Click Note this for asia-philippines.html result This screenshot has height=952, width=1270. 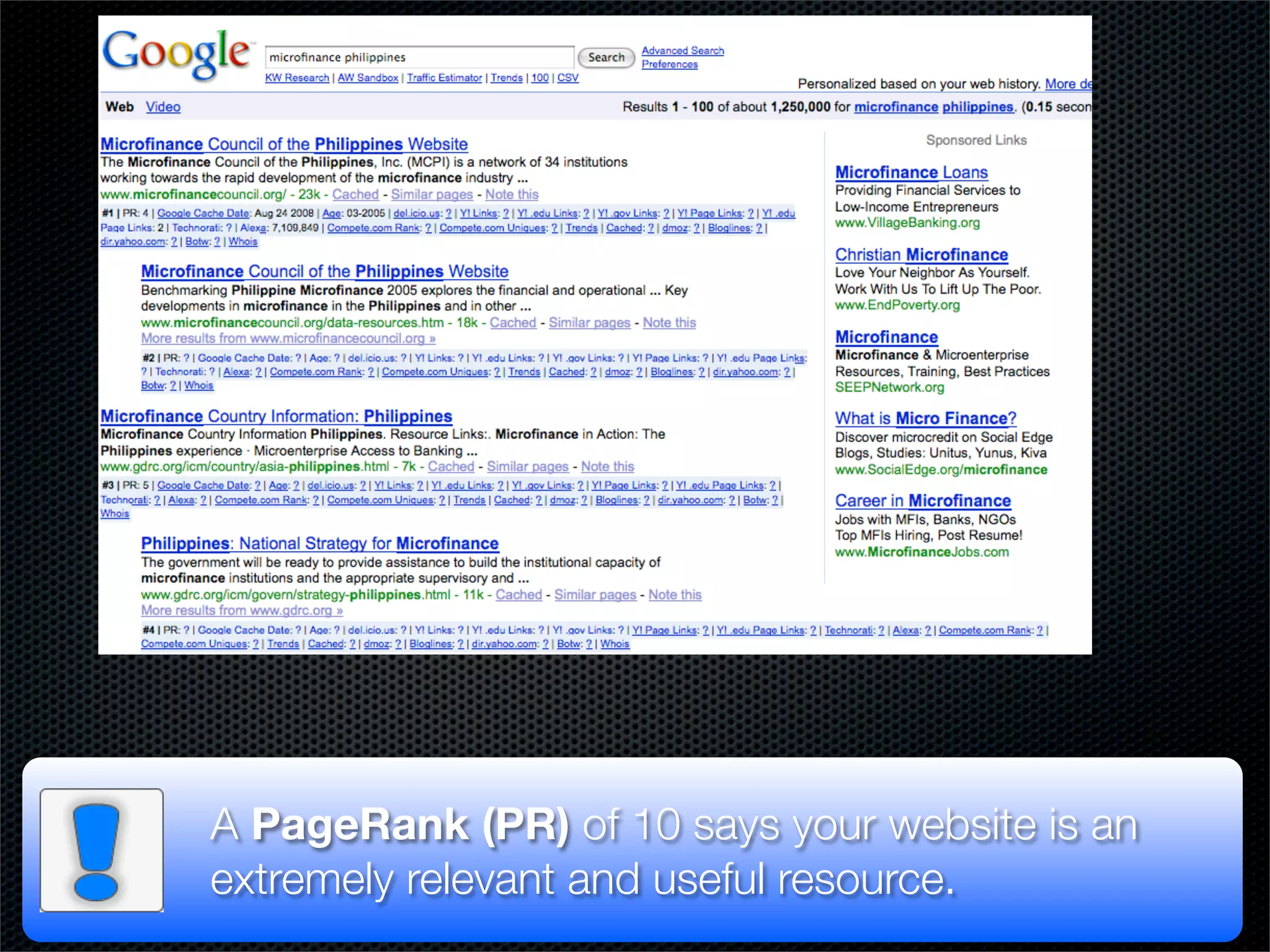pos(608,467)
